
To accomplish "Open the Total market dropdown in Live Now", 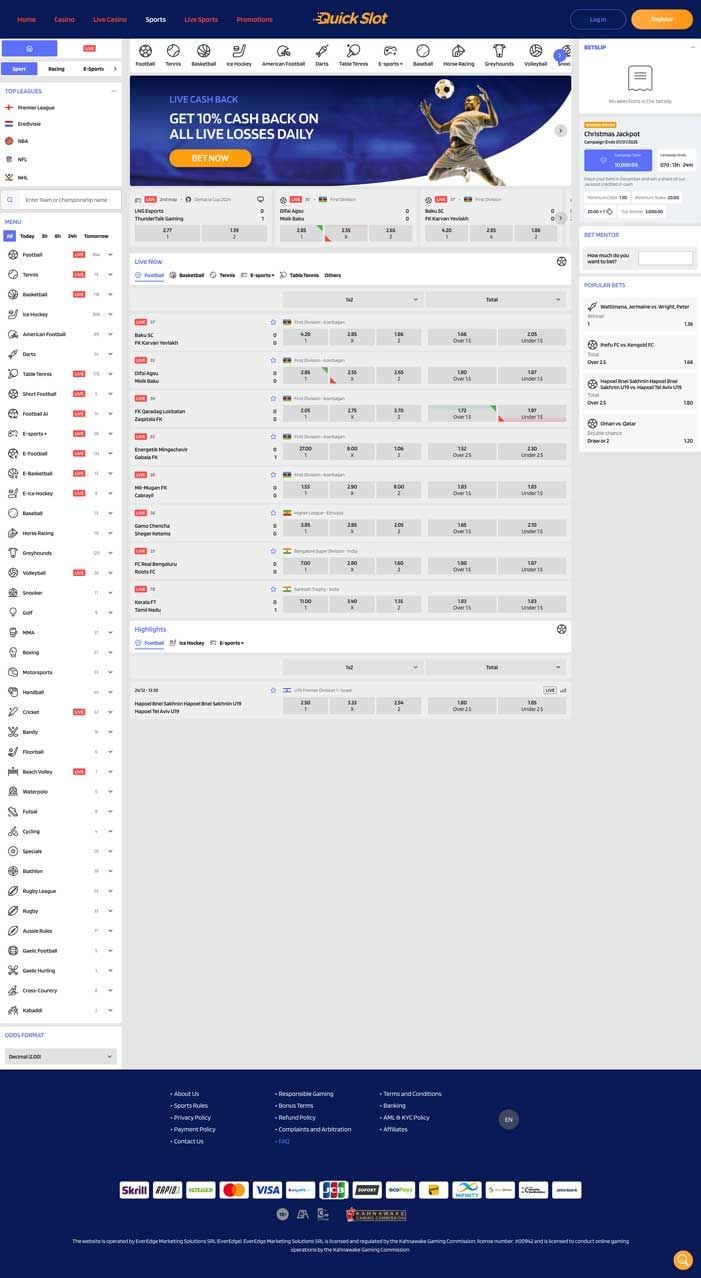I will click(x=496, y=299).
